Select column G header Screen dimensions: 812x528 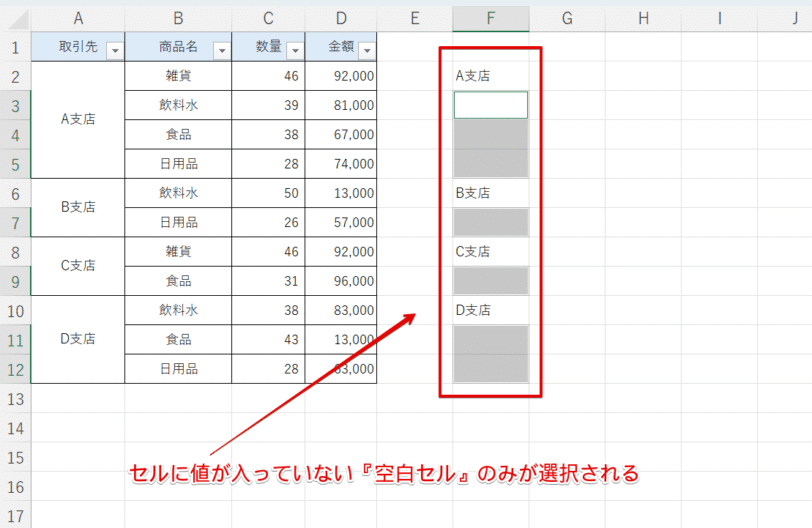[x=567, y=19]
